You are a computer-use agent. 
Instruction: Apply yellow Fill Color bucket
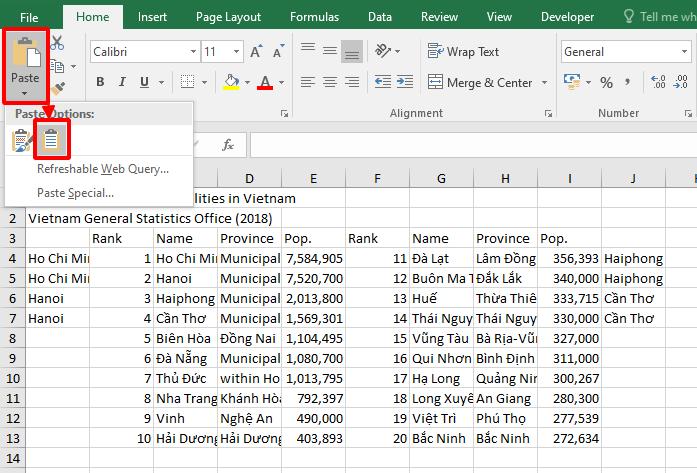pyautogui.click(x=231, y=82)
